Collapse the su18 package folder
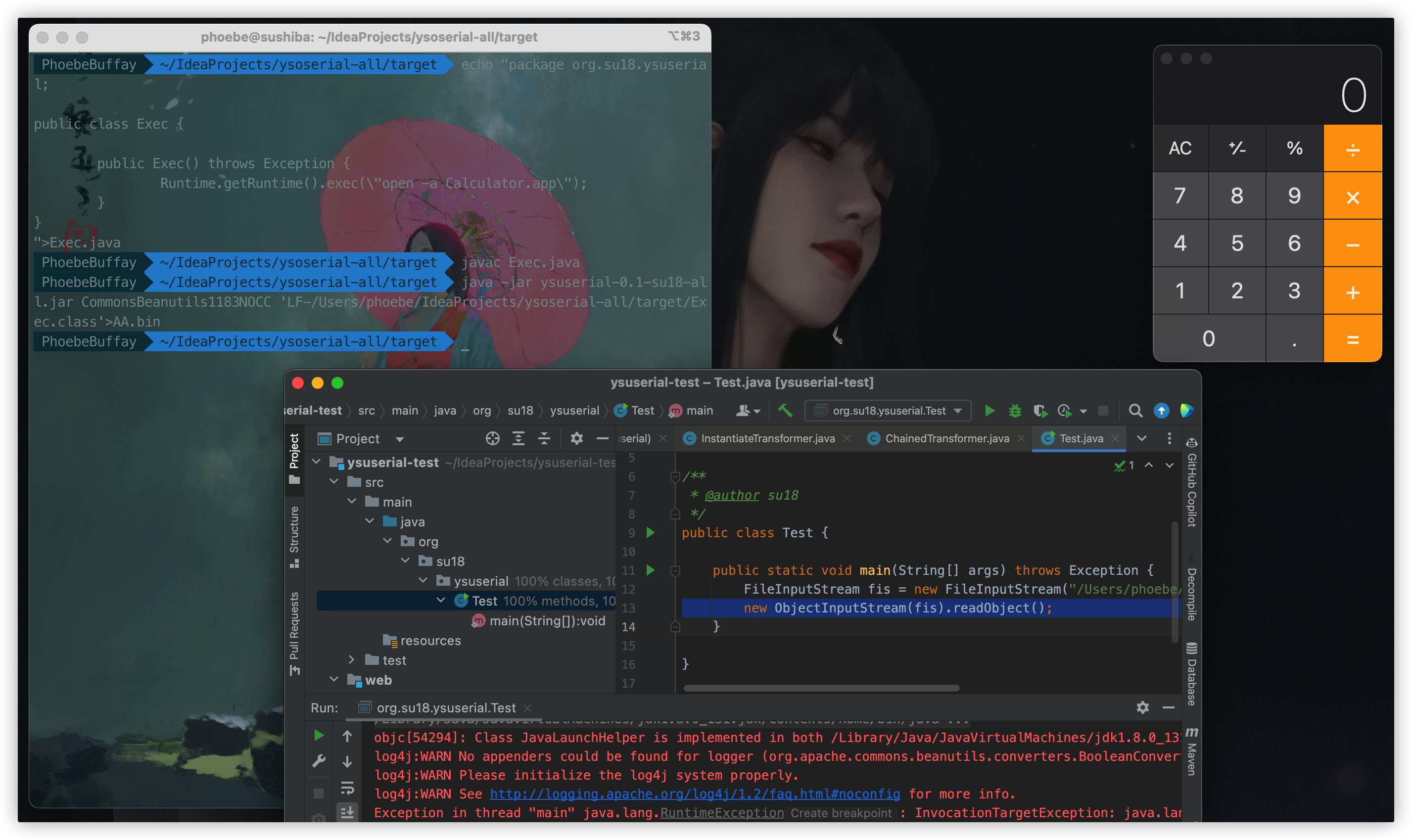Image resolution: width=1412 pixels, height=840 pixels. point(405,561)
